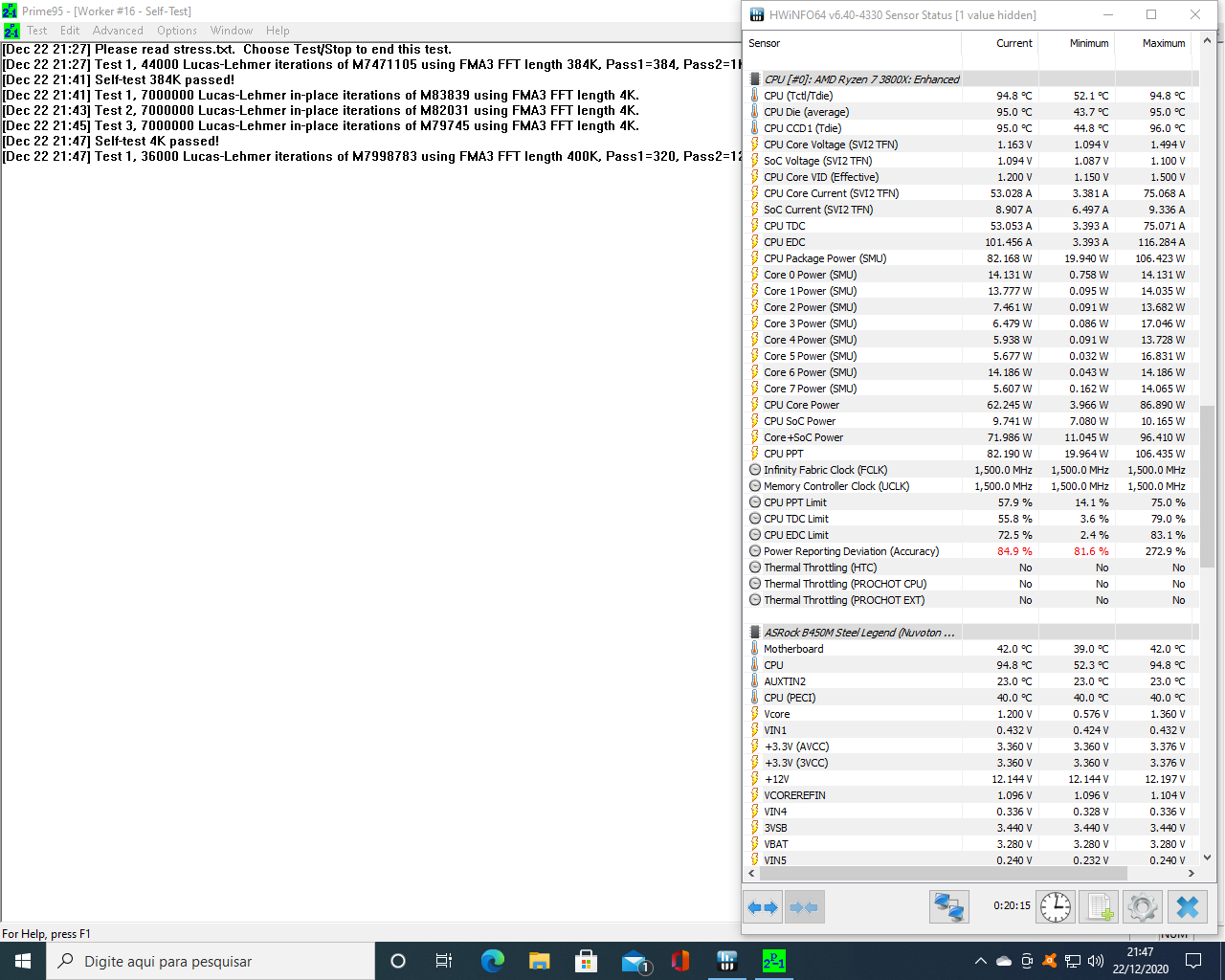Image resolution: width=1225 pixels, height=980 pixels.
Task: Open the Options menu in Prime95
Action: pyautogui.click(x=177, y=31)
